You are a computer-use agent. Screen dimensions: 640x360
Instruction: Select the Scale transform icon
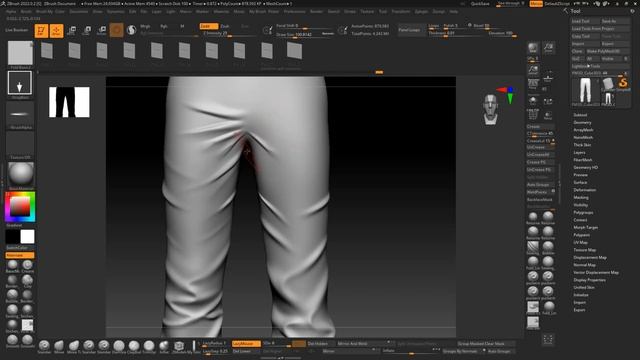point(87,31)
